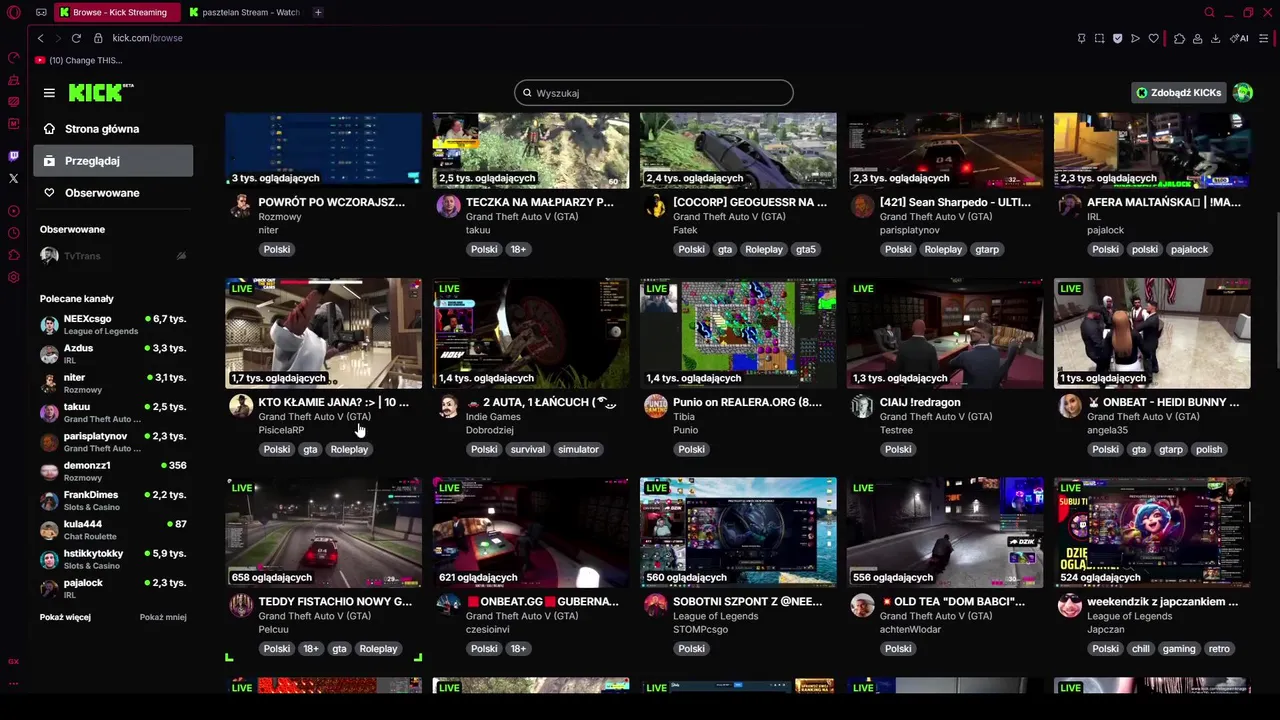The width and height of the screenshot is (1280, 720).
Task: Open the Kick hamburger menu
Action: click(49, 93)
